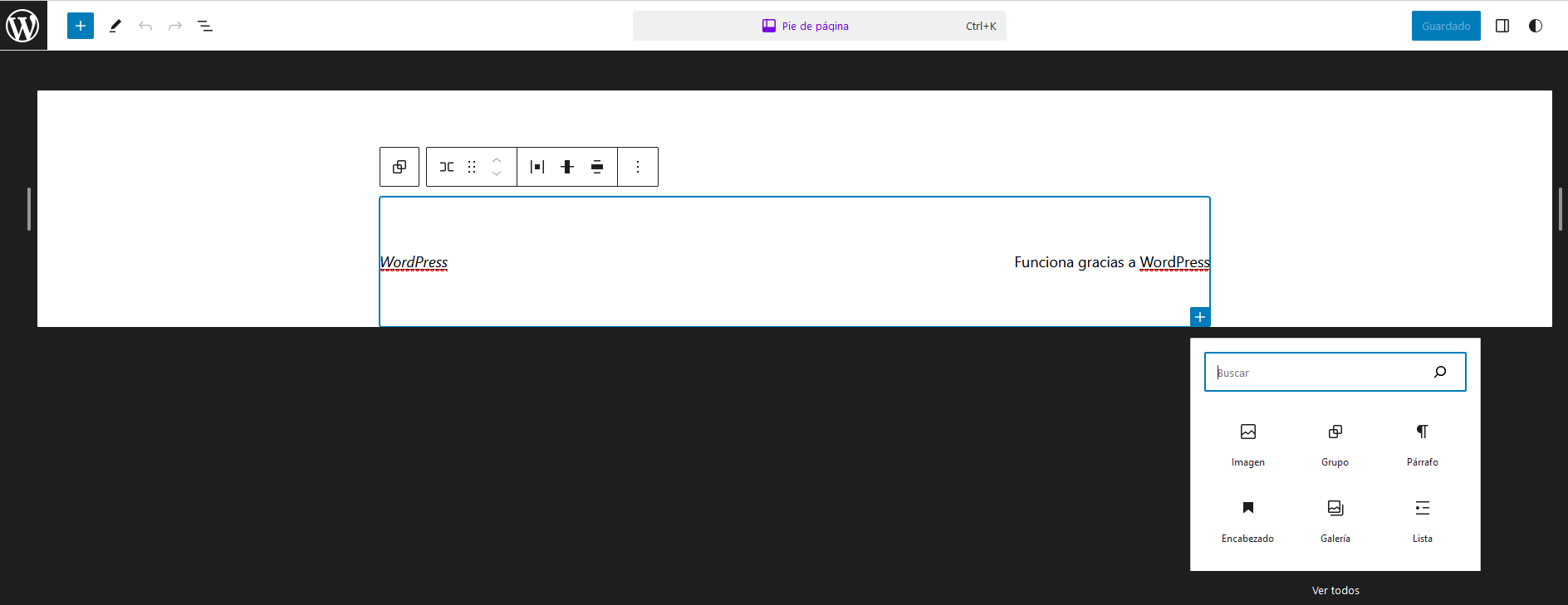Screen dimensions: 1568x605
Task: Open the block options three-dot menu
Action: (x=638, y=167)
